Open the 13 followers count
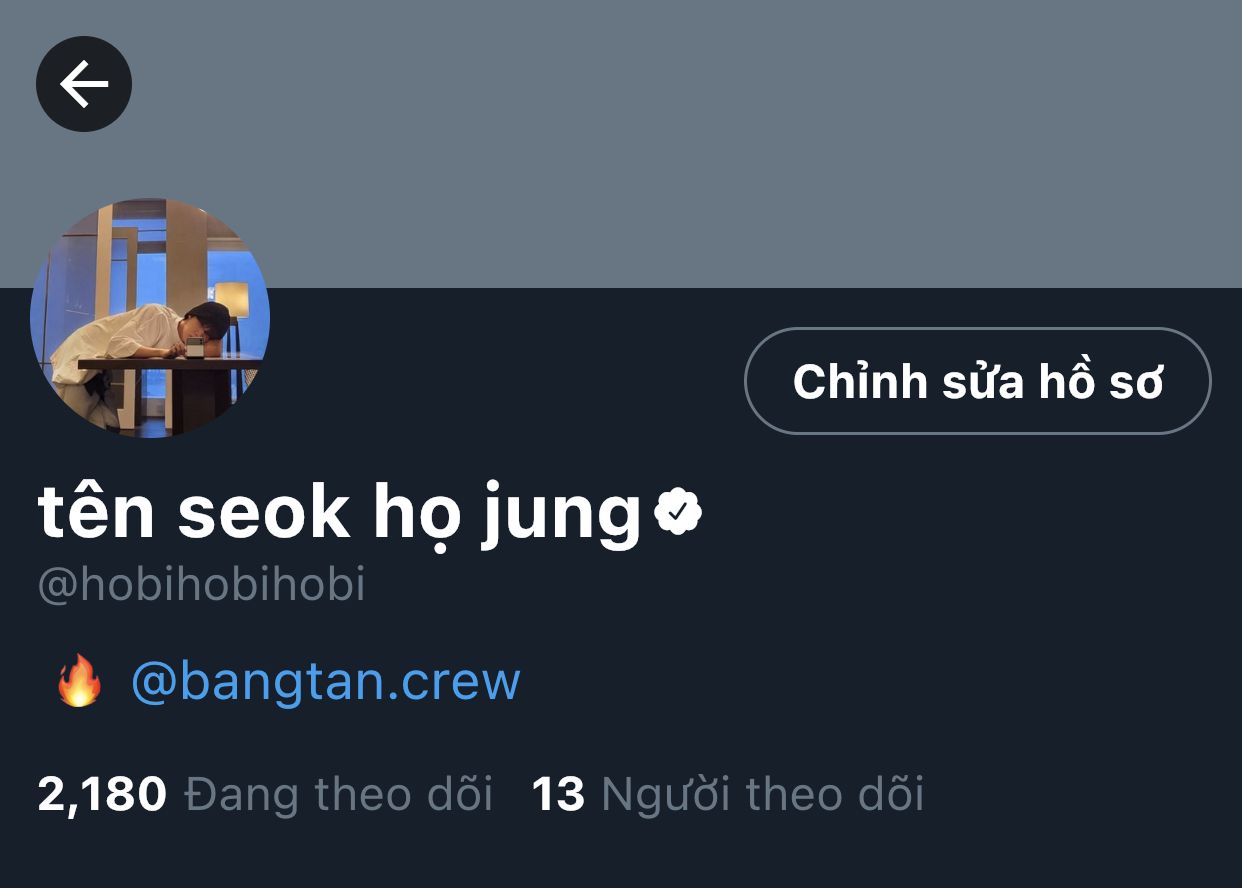Image resolution: width=1242 pixels, height=888 pixels. tap(558, 795)
